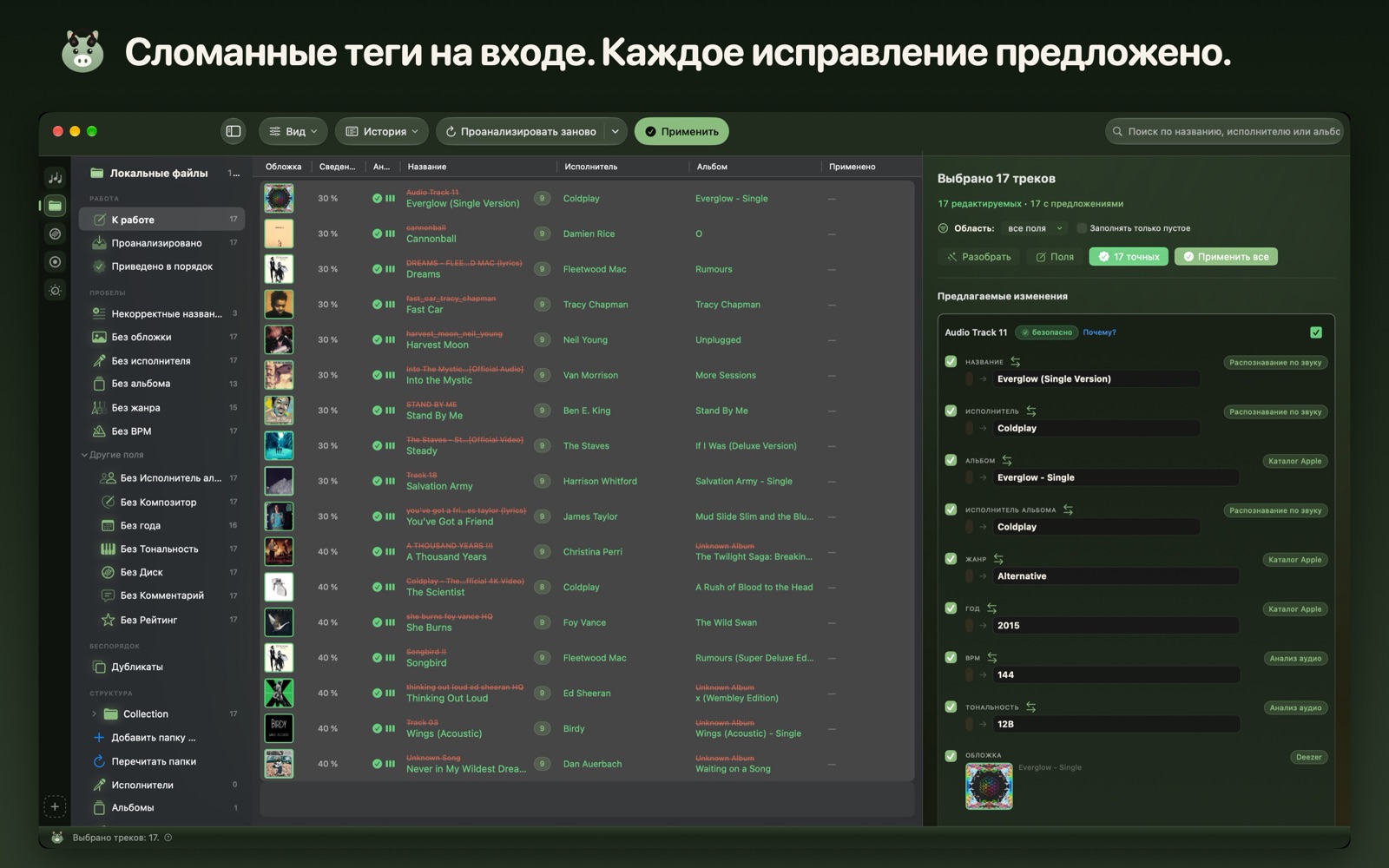Click the green Применить toolbar button
The height and width of the screenshot is (868, 1389).
(681, 131)
